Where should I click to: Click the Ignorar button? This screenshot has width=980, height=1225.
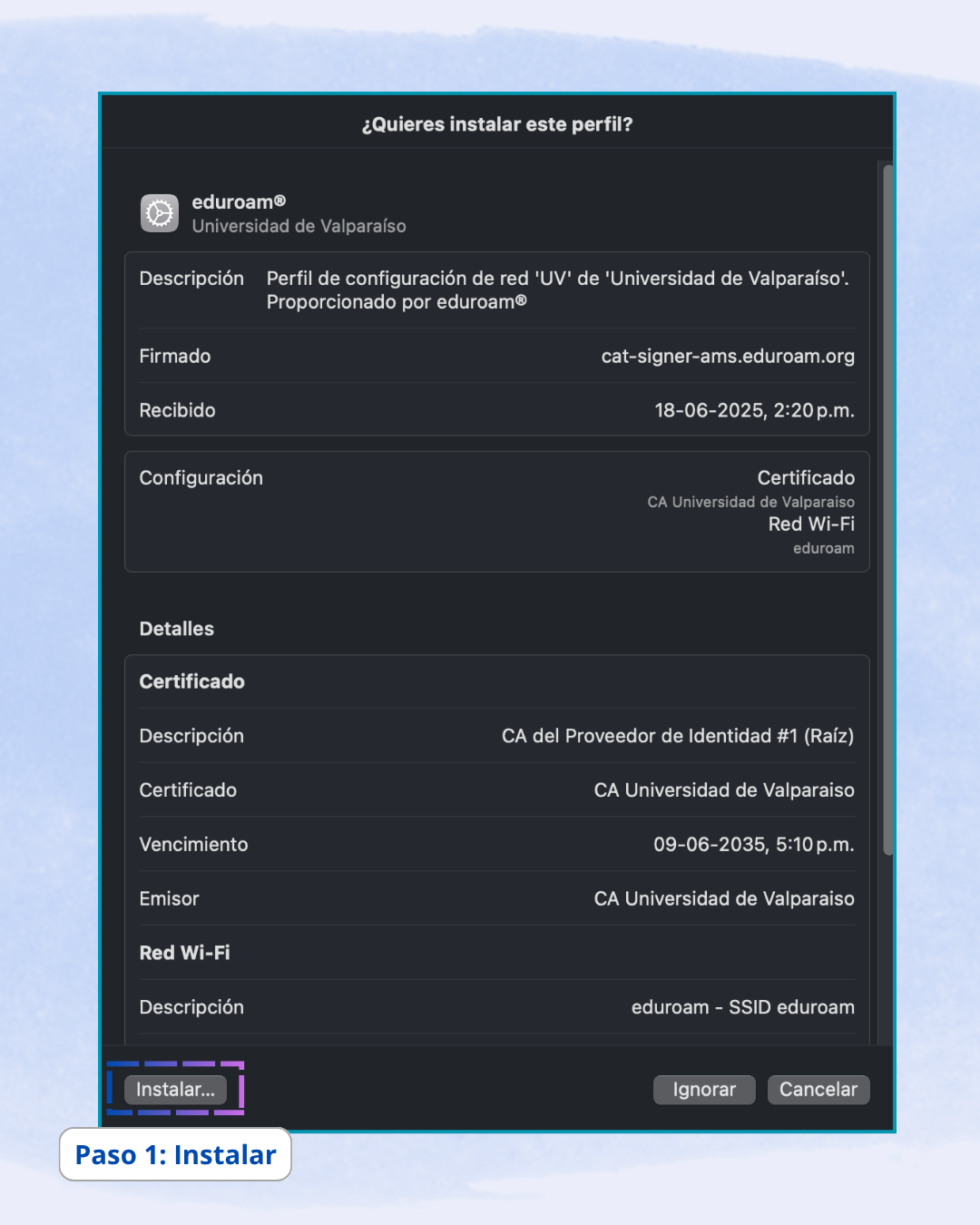point(704,1090)
